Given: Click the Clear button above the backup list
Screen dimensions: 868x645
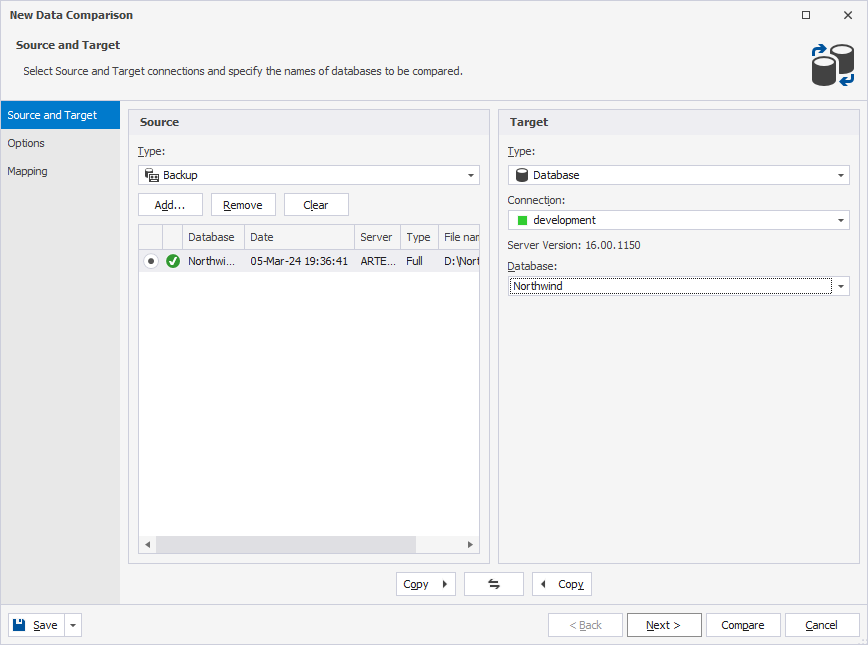Looking at the screenshot, I should point(316,204).
